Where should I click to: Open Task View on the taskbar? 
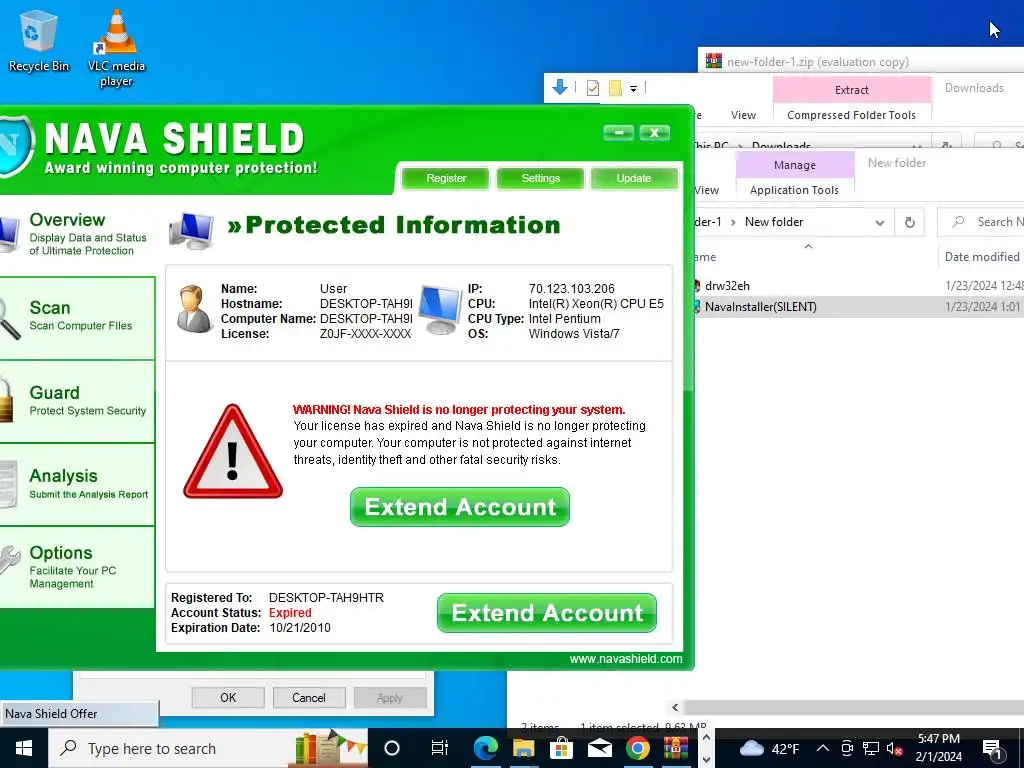pyautogui.click(x=440, y=748)
